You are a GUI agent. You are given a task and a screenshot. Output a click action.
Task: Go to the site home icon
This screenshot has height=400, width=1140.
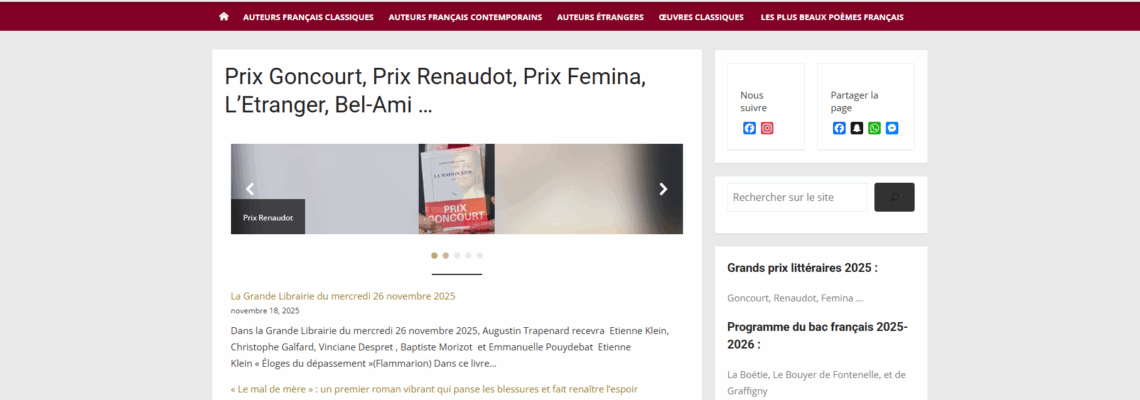click(224, 17)
